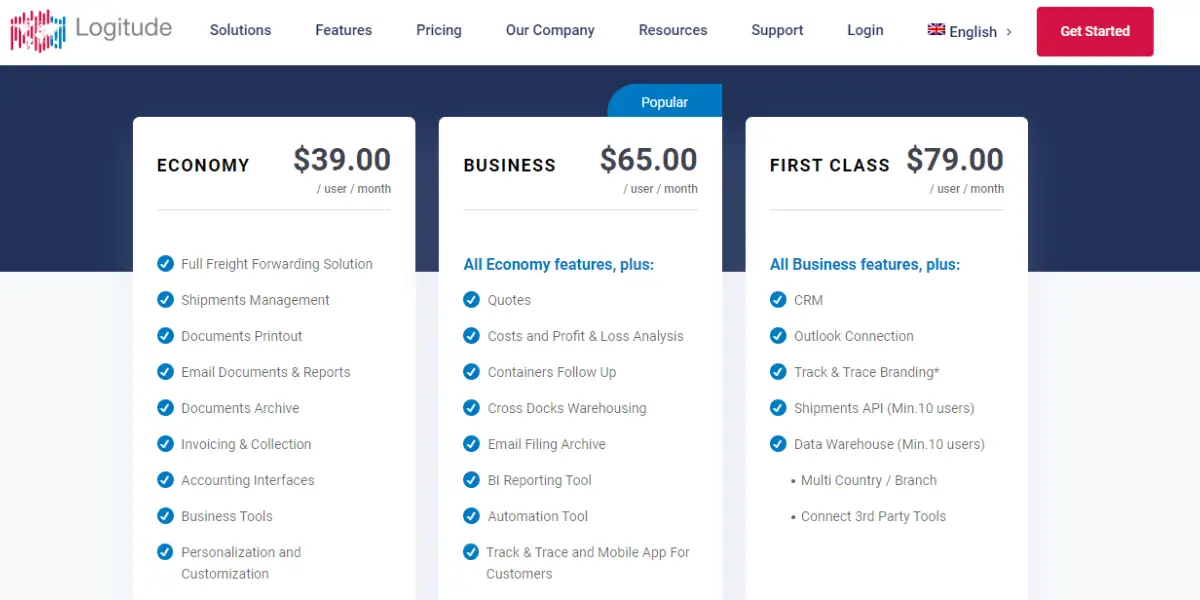
Task: Open the Features menu
Action: pyautogui.click(x=343, y=30)
